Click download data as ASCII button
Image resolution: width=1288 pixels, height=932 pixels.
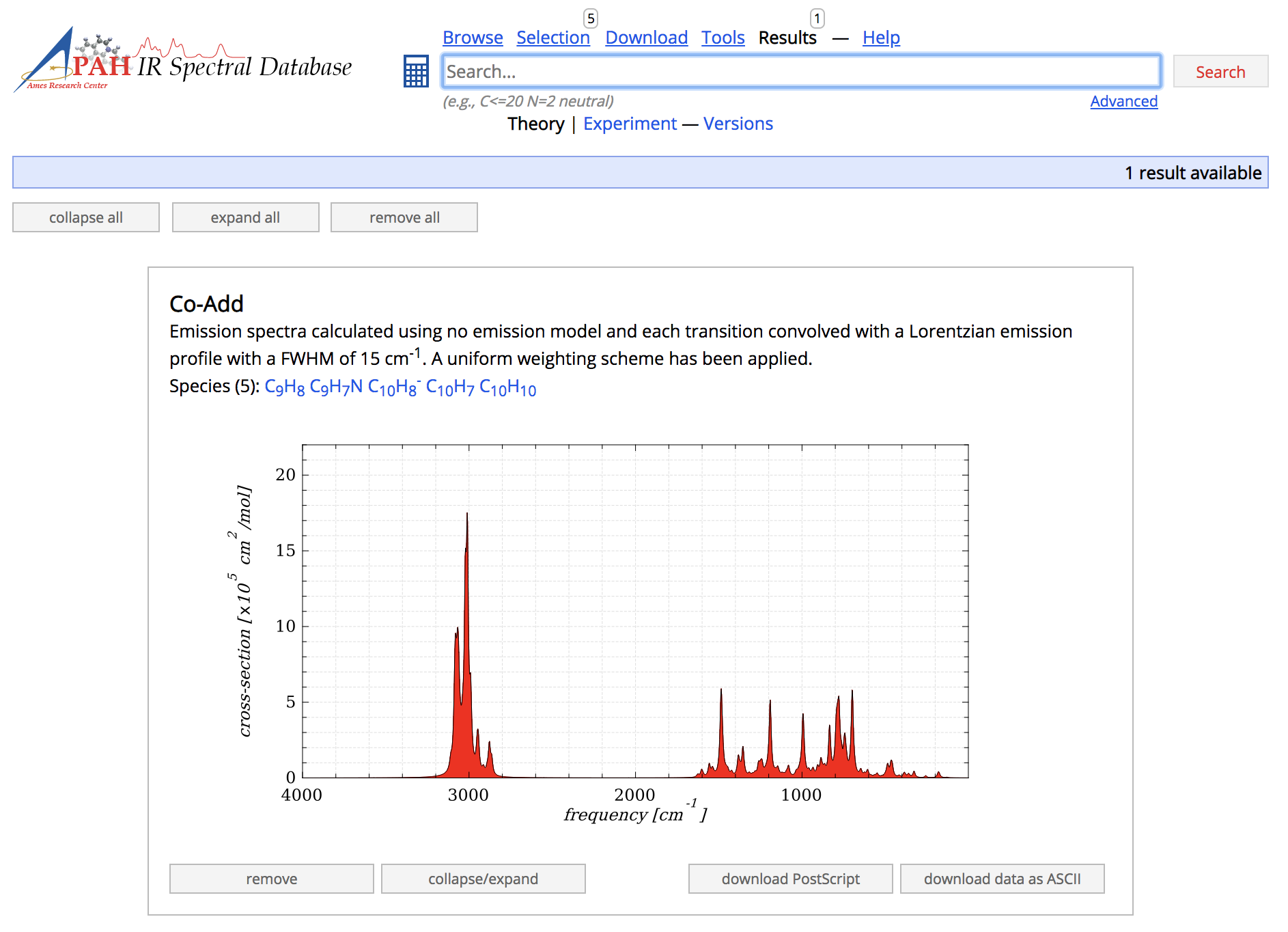point(1002,879)
